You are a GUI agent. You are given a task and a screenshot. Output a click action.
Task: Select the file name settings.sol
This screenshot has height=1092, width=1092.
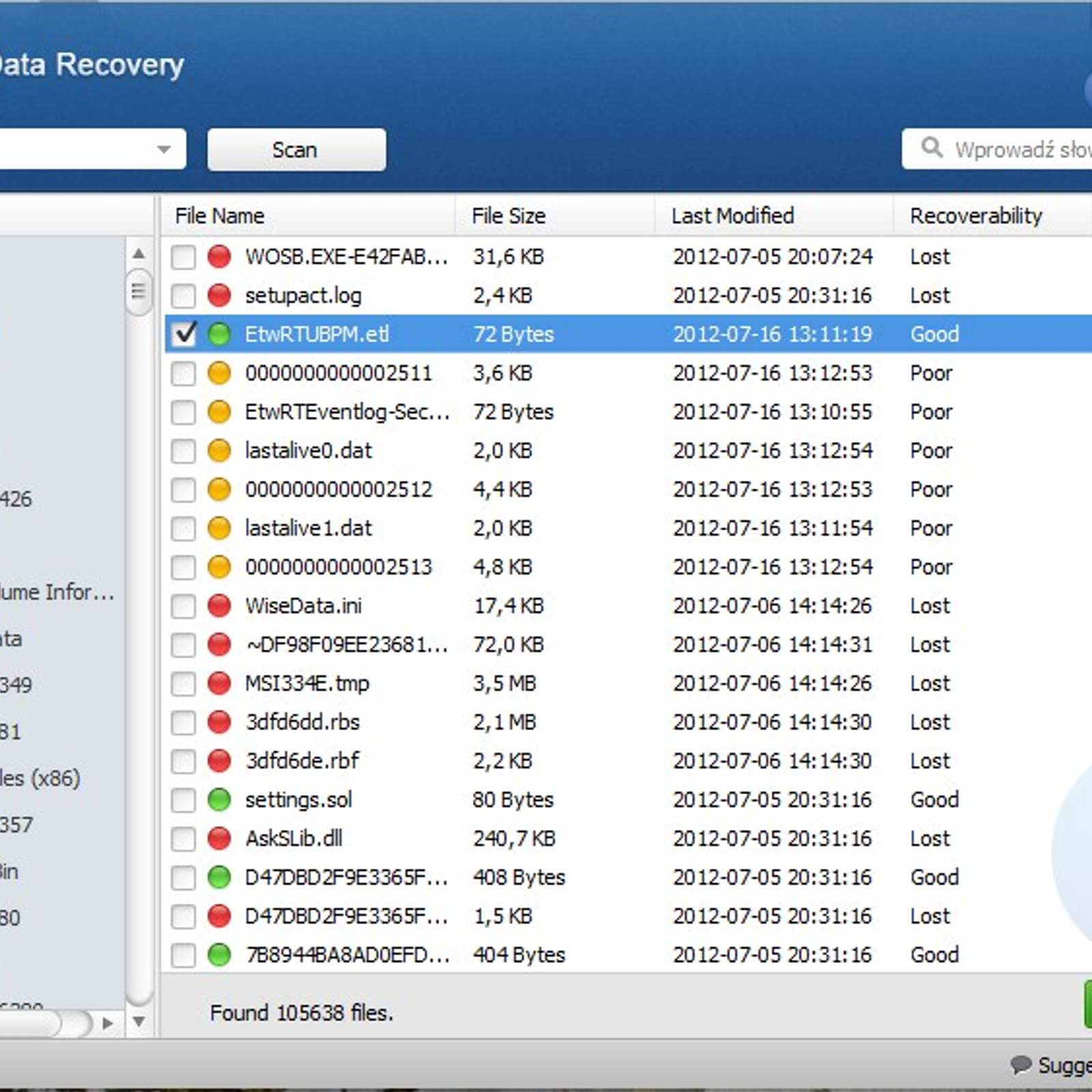click(299, 800)
